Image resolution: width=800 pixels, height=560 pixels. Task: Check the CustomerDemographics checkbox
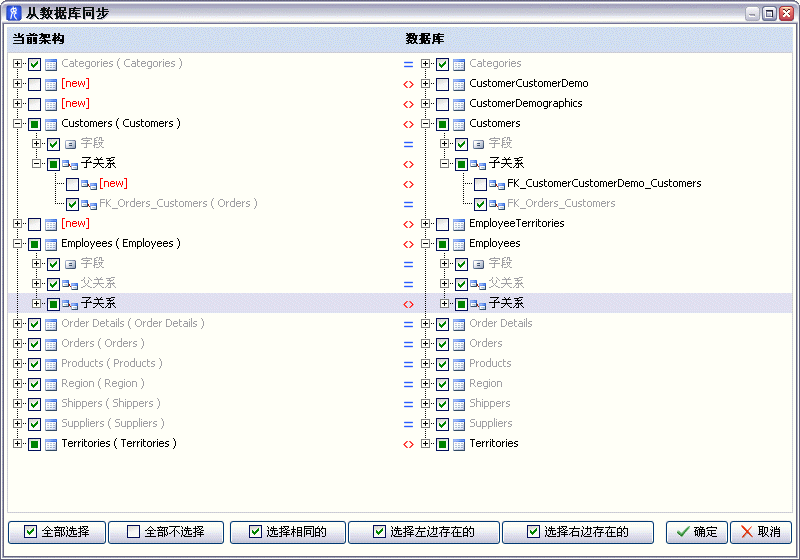442,104
